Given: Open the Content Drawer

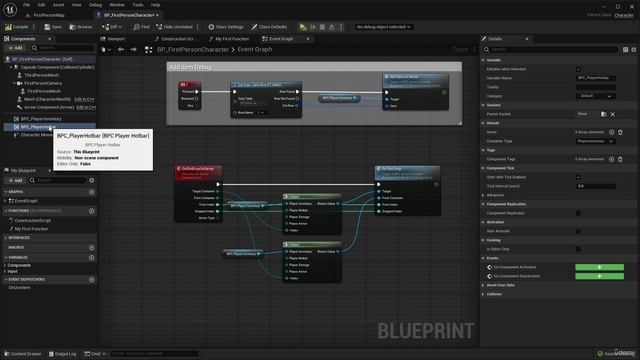Looking at the screenshot, I should click(22, 354).
